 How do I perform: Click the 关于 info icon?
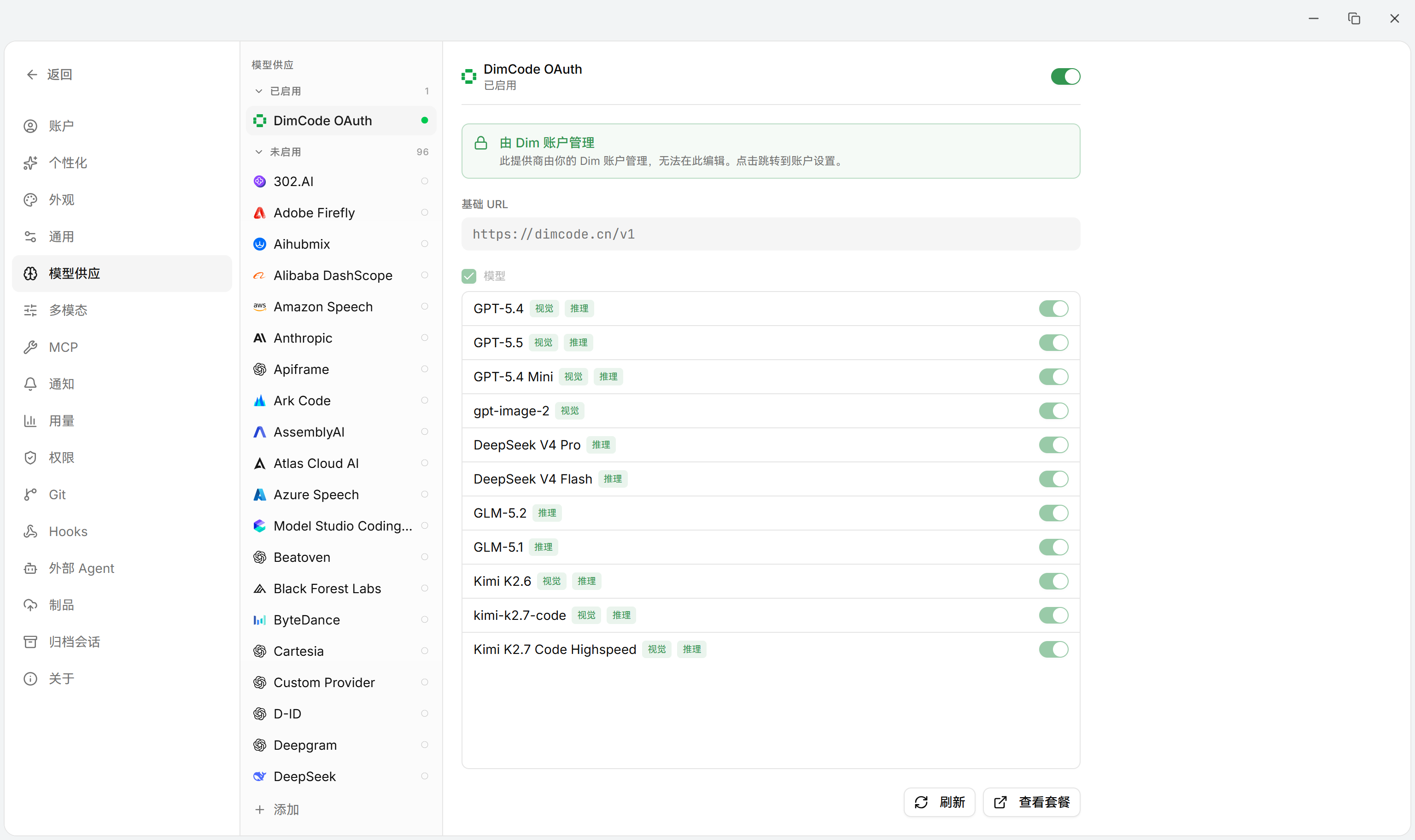(30, 679)
